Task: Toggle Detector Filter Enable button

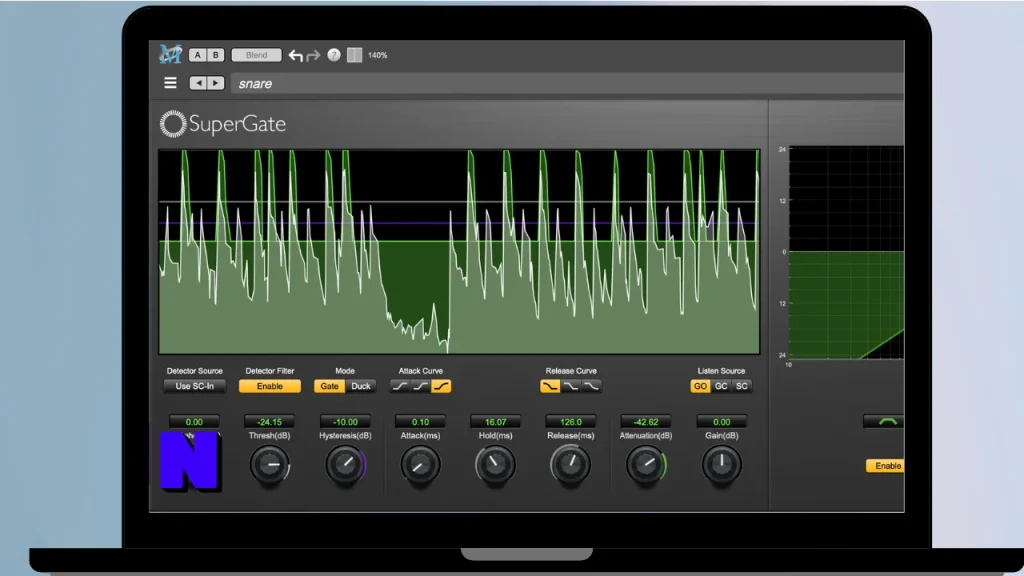Action: (270, 386)
